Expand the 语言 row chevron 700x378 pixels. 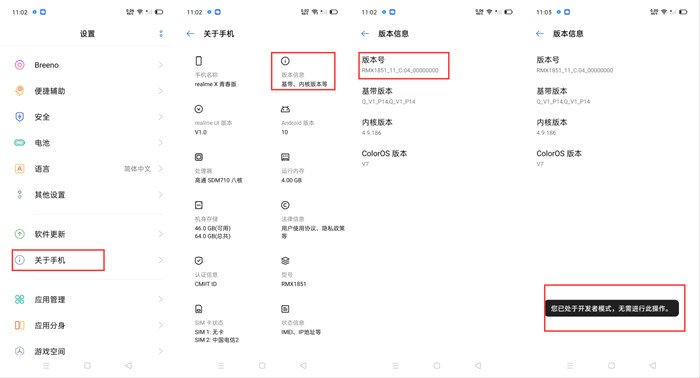point(161,169)
